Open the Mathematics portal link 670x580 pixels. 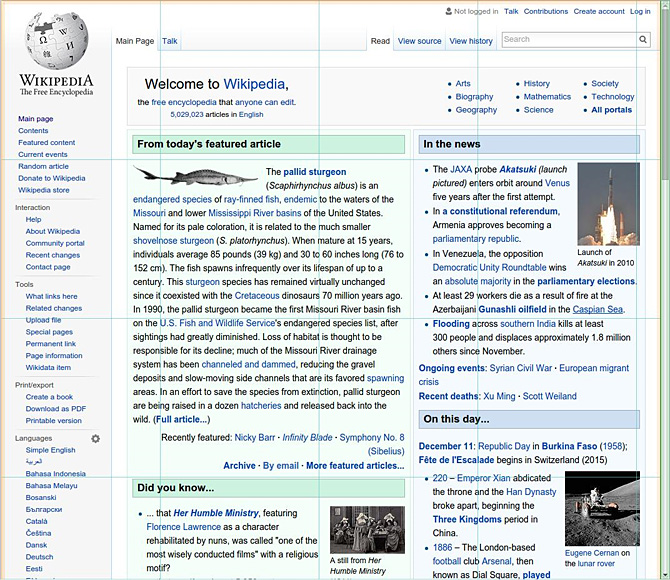click(x=547, y=97)
